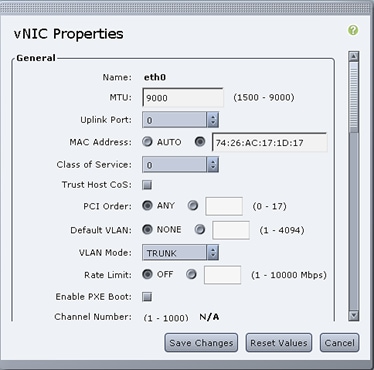The width and height of the screenshot is (374, 370).
Task: Choose the custom PCI Order radio button
Action: point(193,206)
